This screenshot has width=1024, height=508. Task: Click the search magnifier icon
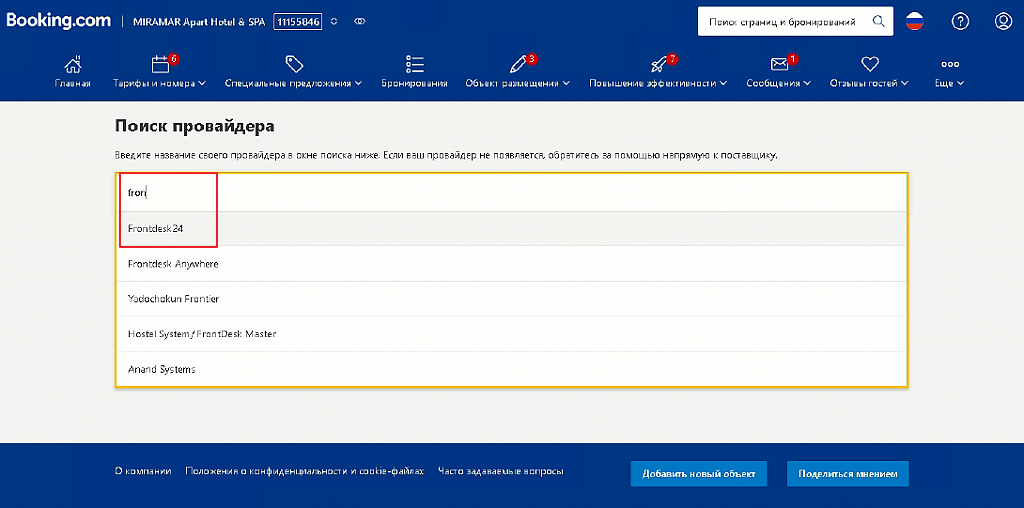(879, 22)
